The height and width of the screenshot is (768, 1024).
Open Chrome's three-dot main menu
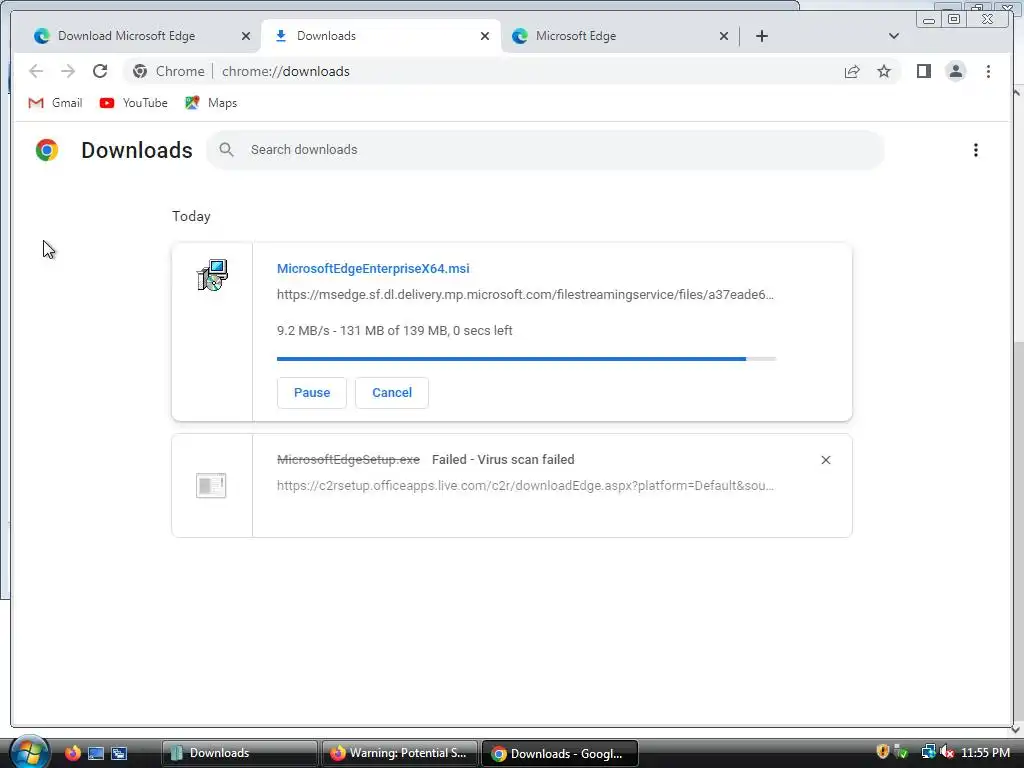[x=988, y=71]
